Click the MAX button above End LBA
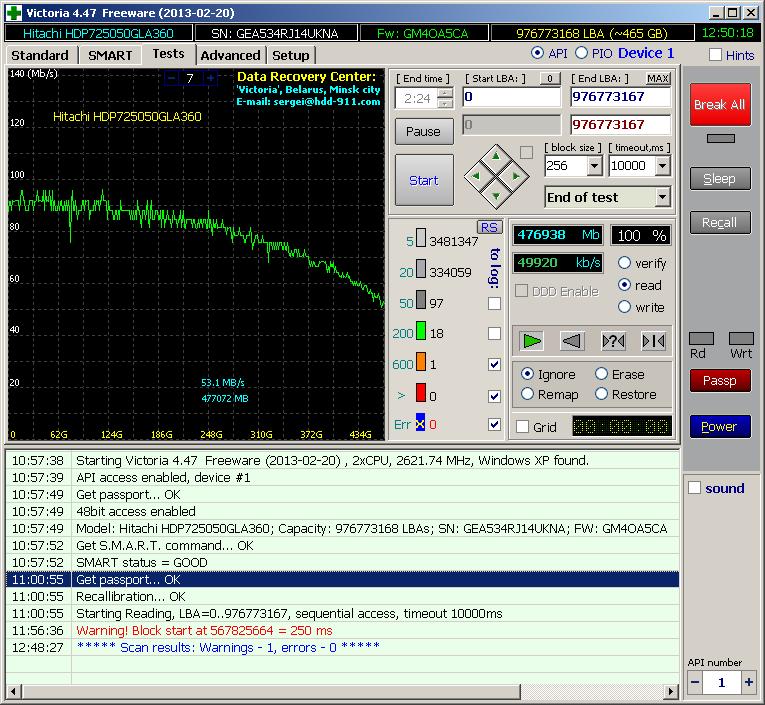765x705 pixels. pos(658,78)
